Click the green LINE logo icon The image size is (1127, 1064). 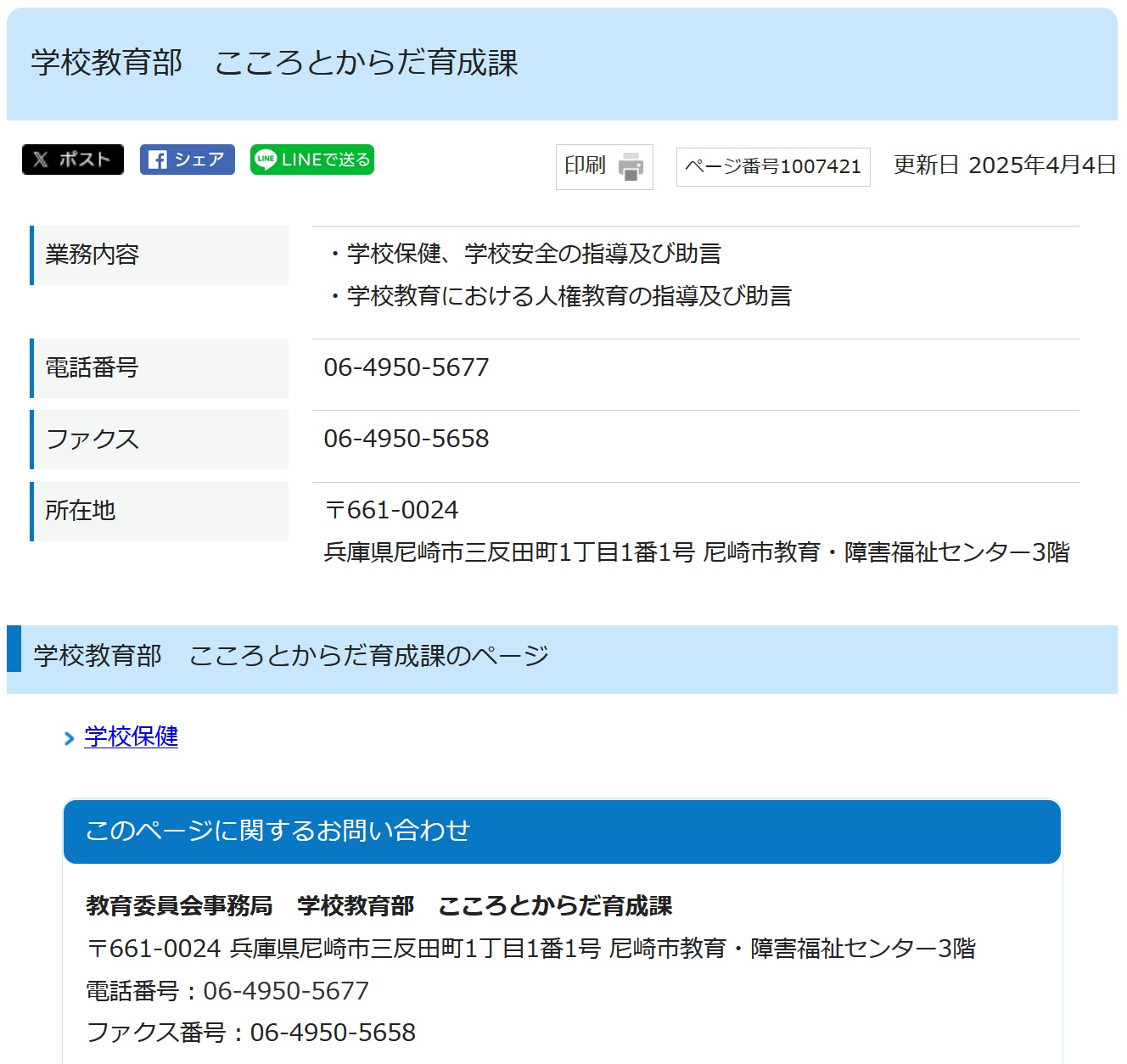(x=266, y=160)
